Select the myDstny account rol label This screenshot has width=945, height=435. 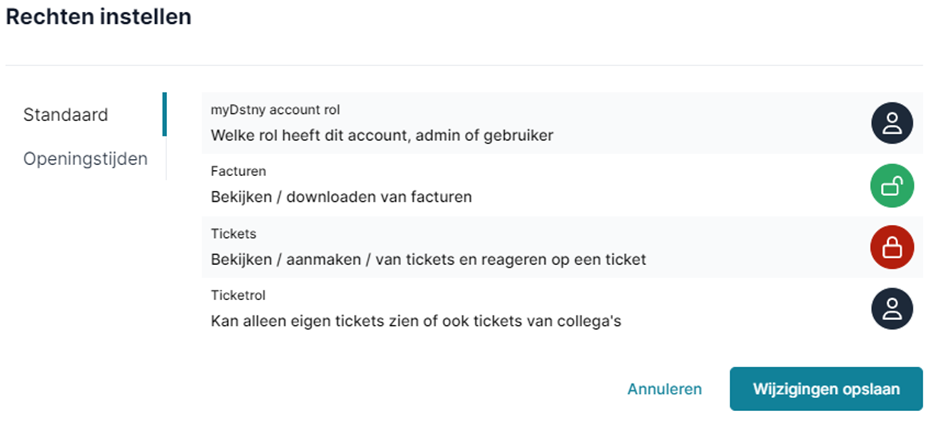tap(275, 110)
